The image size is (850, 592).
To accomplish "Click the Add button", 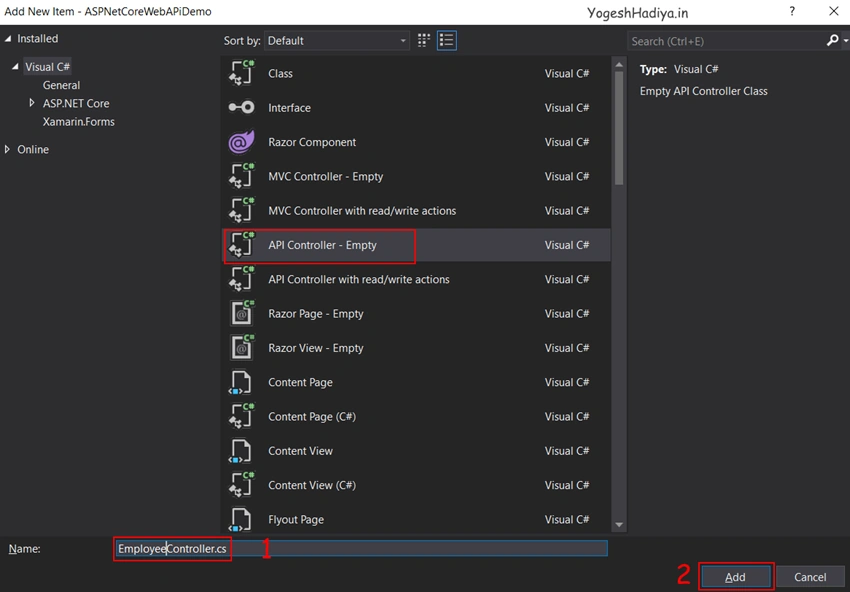I will (736, 577).
